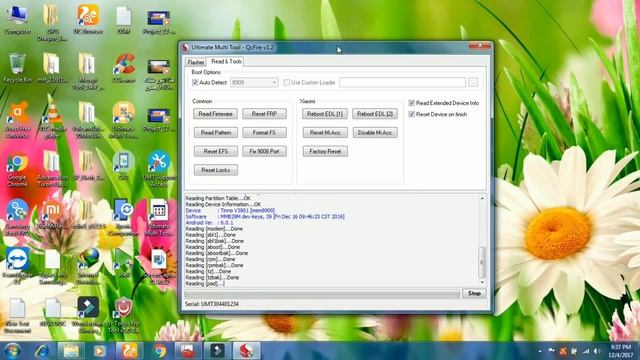
Task: Click the Format FS button
Action: (264, 133)
